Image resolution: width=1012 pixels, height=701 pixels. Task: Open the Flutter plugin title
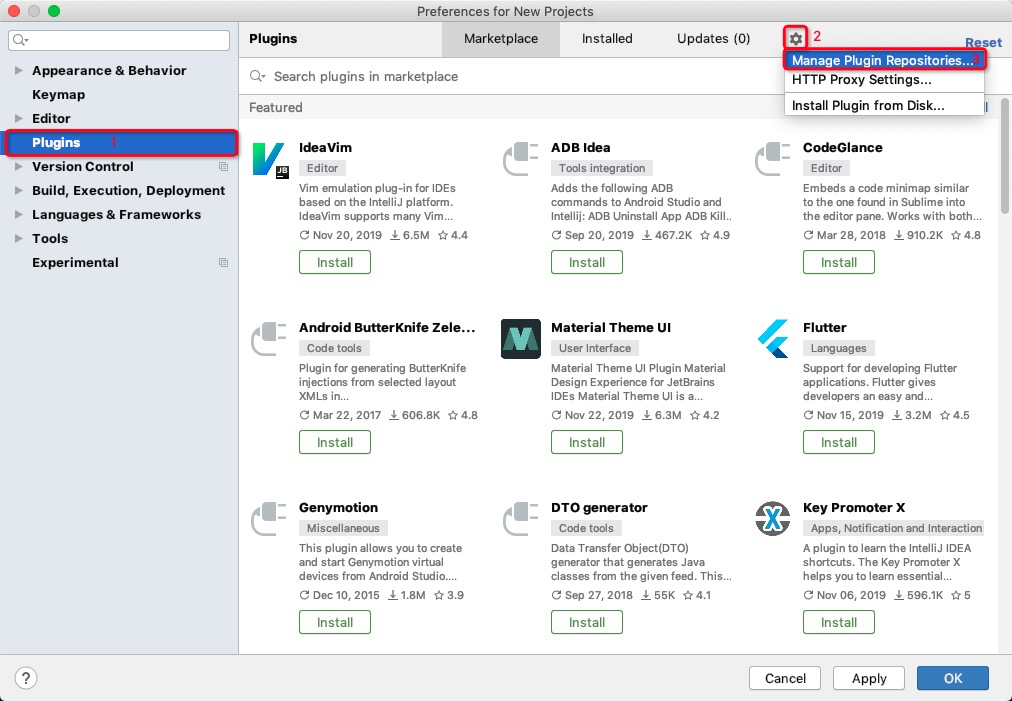825,327
